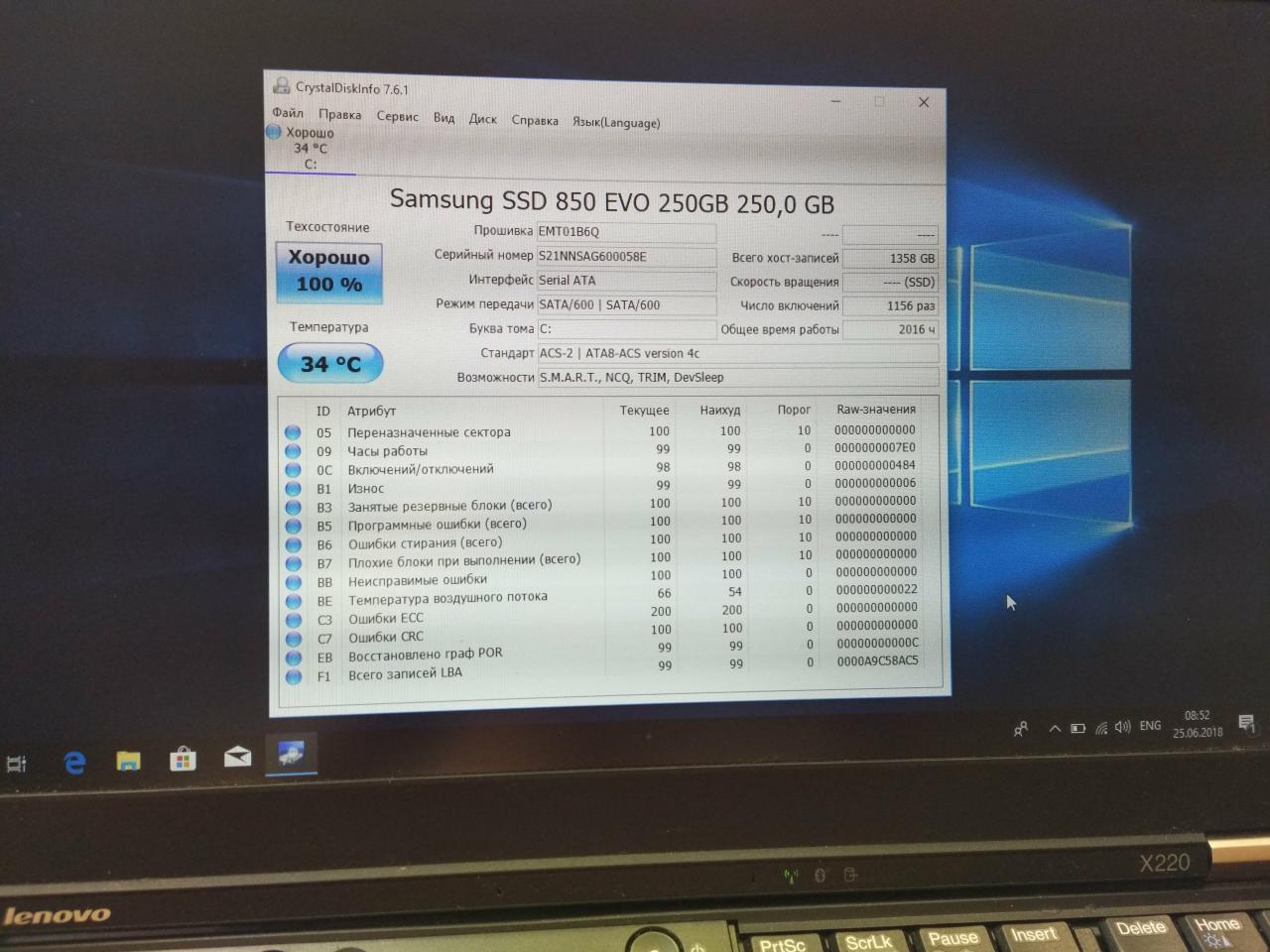1270x952 pixels.
Task: Open the Справка menu
Action: (x=535, y=121)
